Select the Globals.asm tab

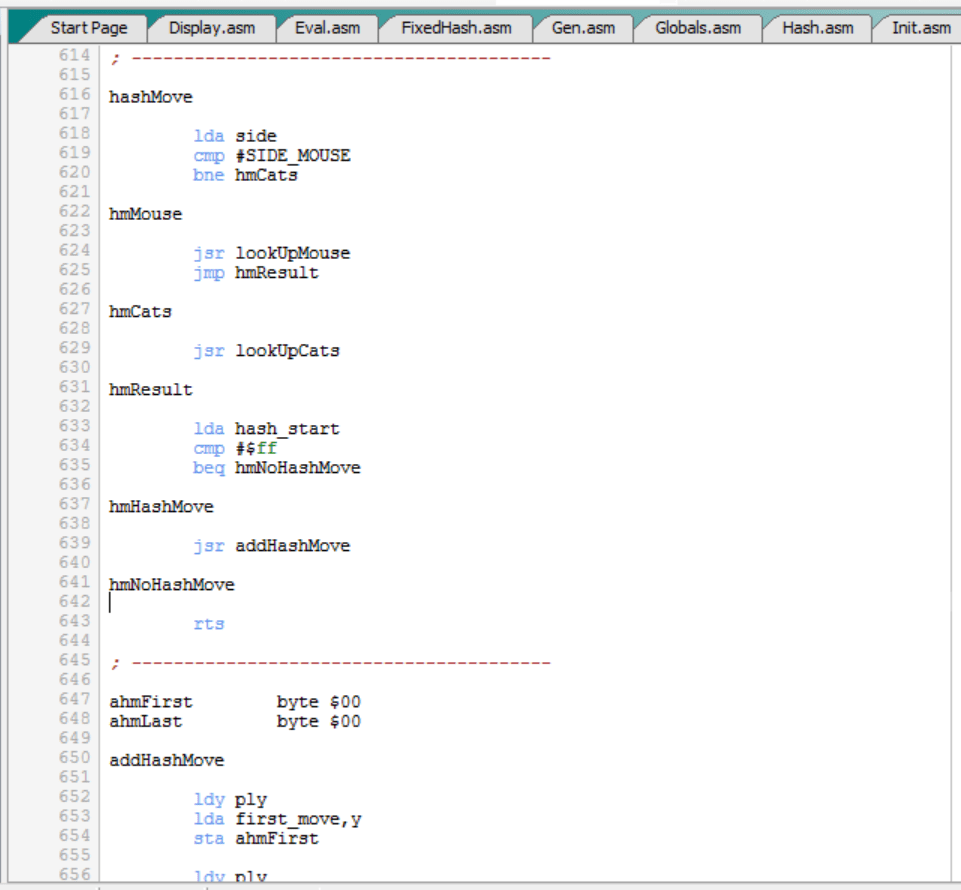coord(698,28)
